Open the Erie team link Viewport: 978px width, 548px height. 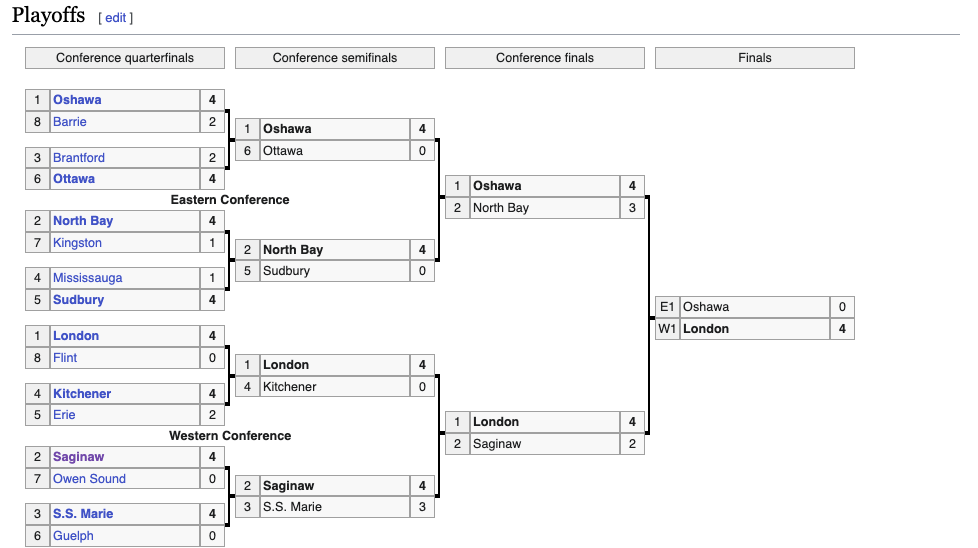[64, 415]
